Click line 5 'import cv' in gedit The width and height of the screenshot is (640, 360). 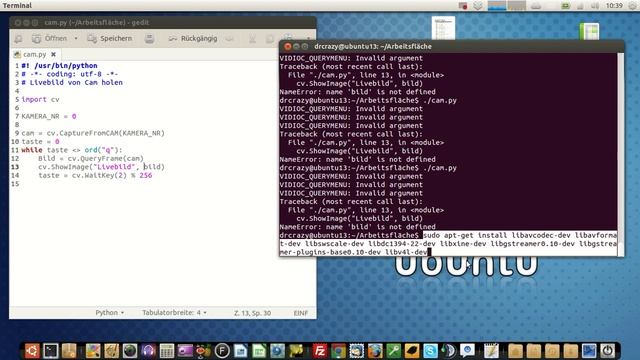coord(40,99)
